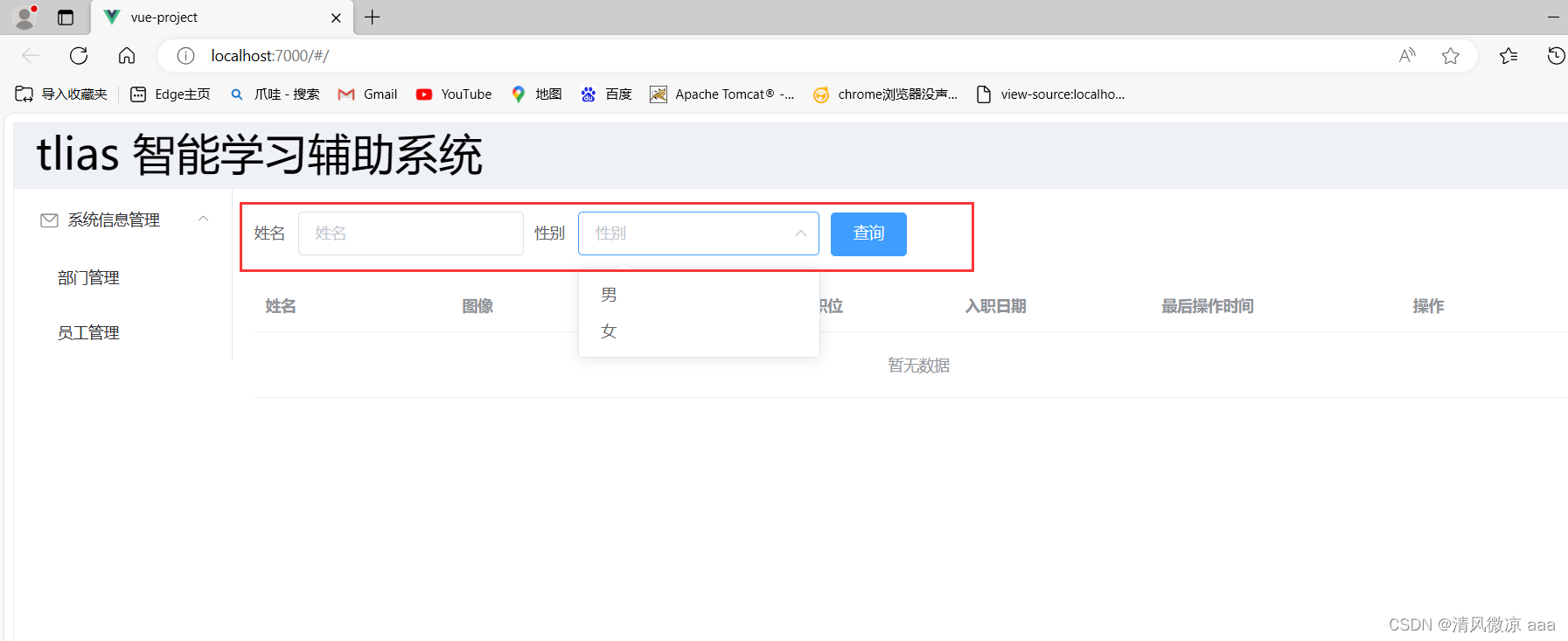Viewport: 1568px width, 641px height.
Task: Add this page to favorites star
Action: pyautogui.click(x=1451, y=56)
